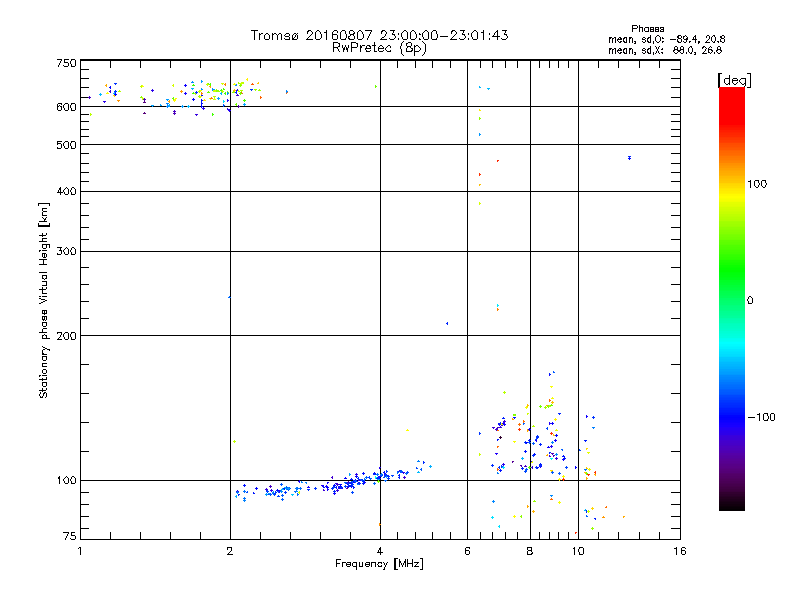Click the x-axis tick label '6'
The image size is (800, 600).
pyautogui.click(x=467, y=551)
